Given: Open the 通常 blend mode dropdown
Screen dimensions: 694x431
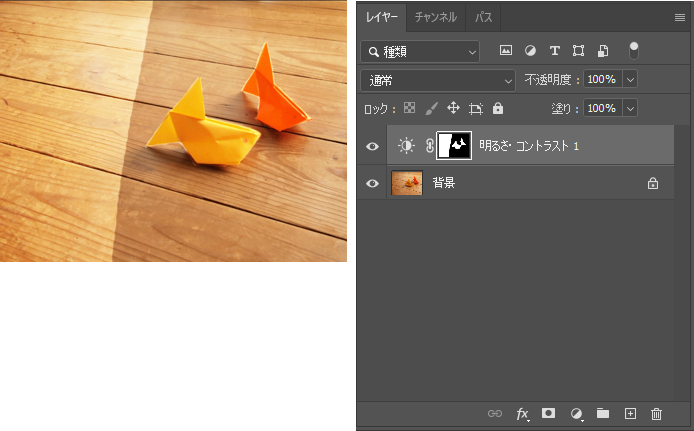Looking at the screenshot, I should click(437, 79).
